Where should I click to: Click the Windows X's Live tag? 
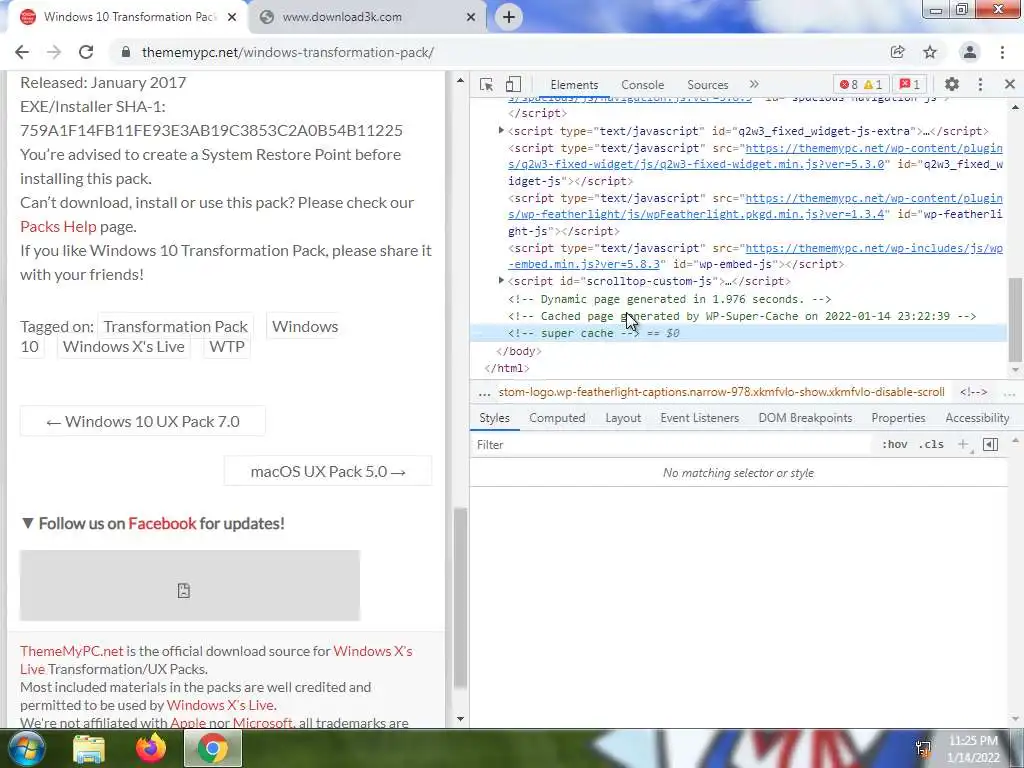point(124,347)
